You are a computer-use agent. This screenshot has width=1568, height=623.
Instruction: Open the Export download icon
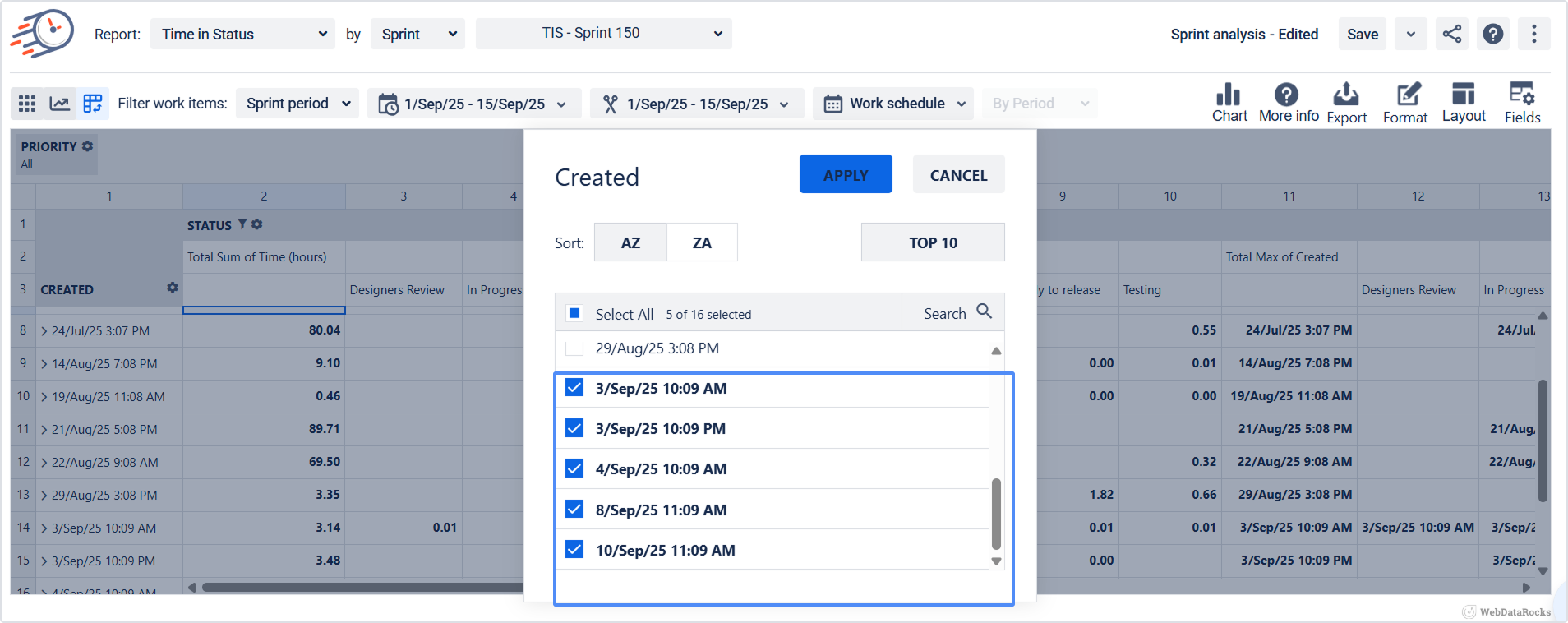pos(1345,94)
